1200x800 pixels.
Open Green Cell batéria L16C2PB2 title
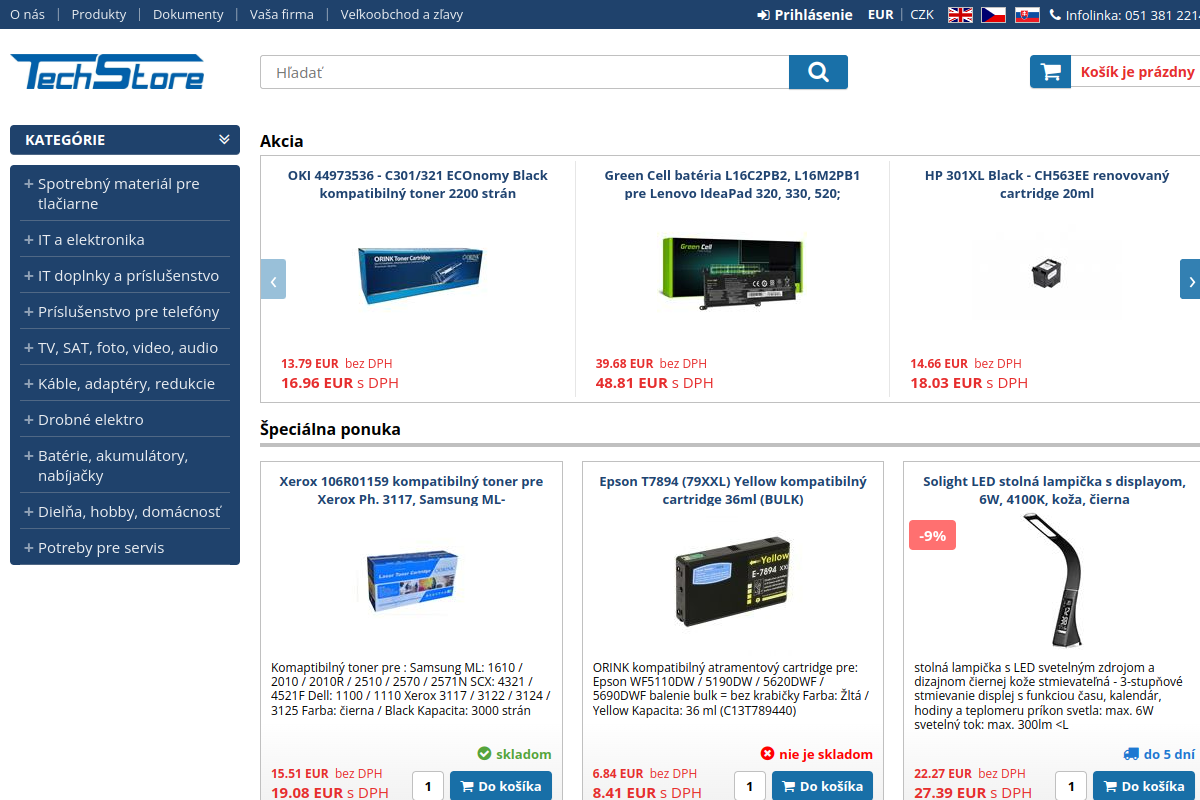coord(732,184)
